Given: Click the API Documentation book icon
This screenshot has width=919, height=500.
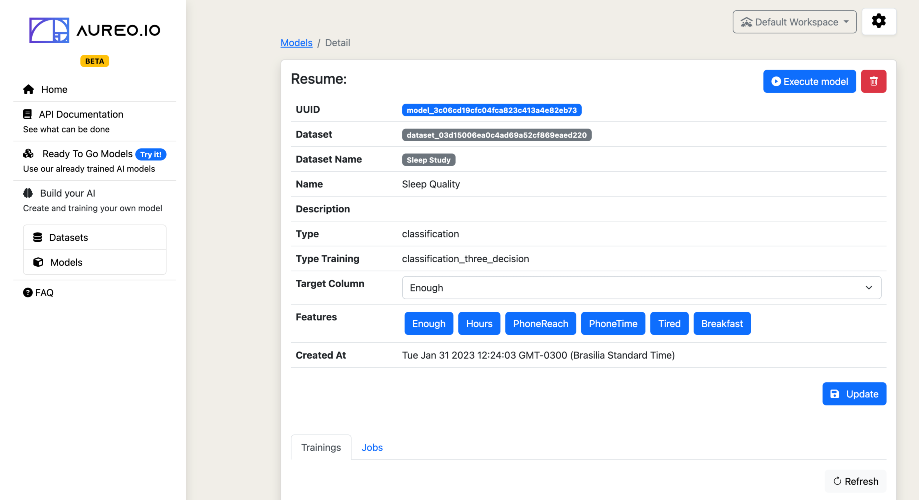Looking at the screenshot, I should coord(27,114).
